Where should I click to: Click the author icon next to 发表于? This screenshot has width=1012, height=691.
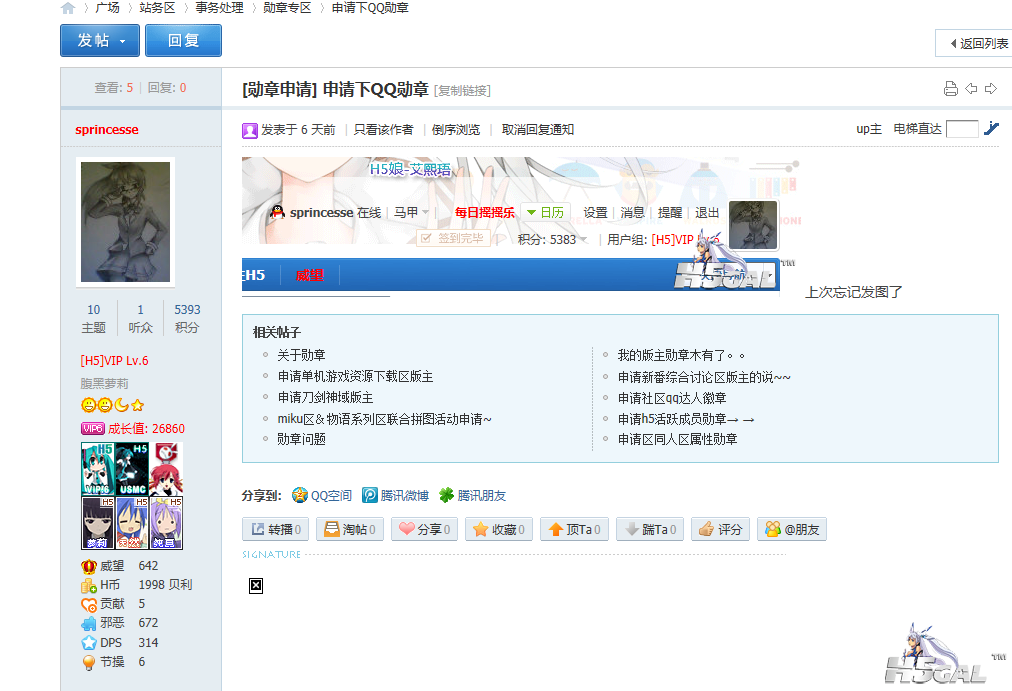coord(250,130)
